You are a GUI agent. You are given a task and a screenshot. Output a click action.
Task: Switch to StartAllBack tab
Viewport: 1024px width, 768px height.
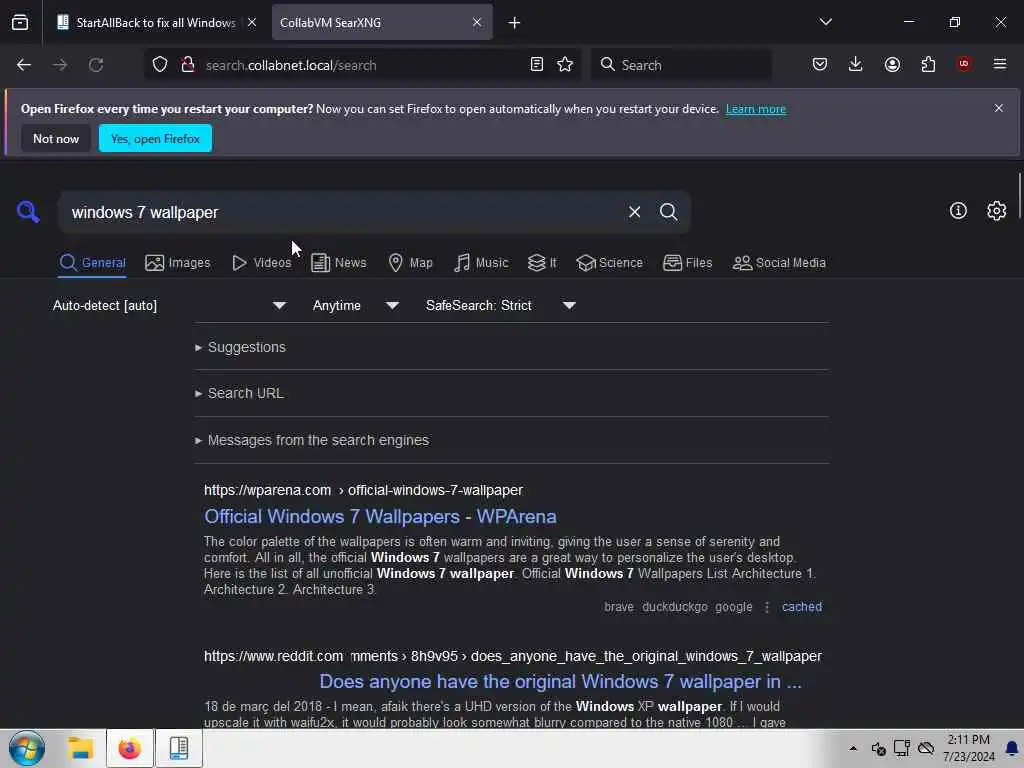tap(155, 22)
